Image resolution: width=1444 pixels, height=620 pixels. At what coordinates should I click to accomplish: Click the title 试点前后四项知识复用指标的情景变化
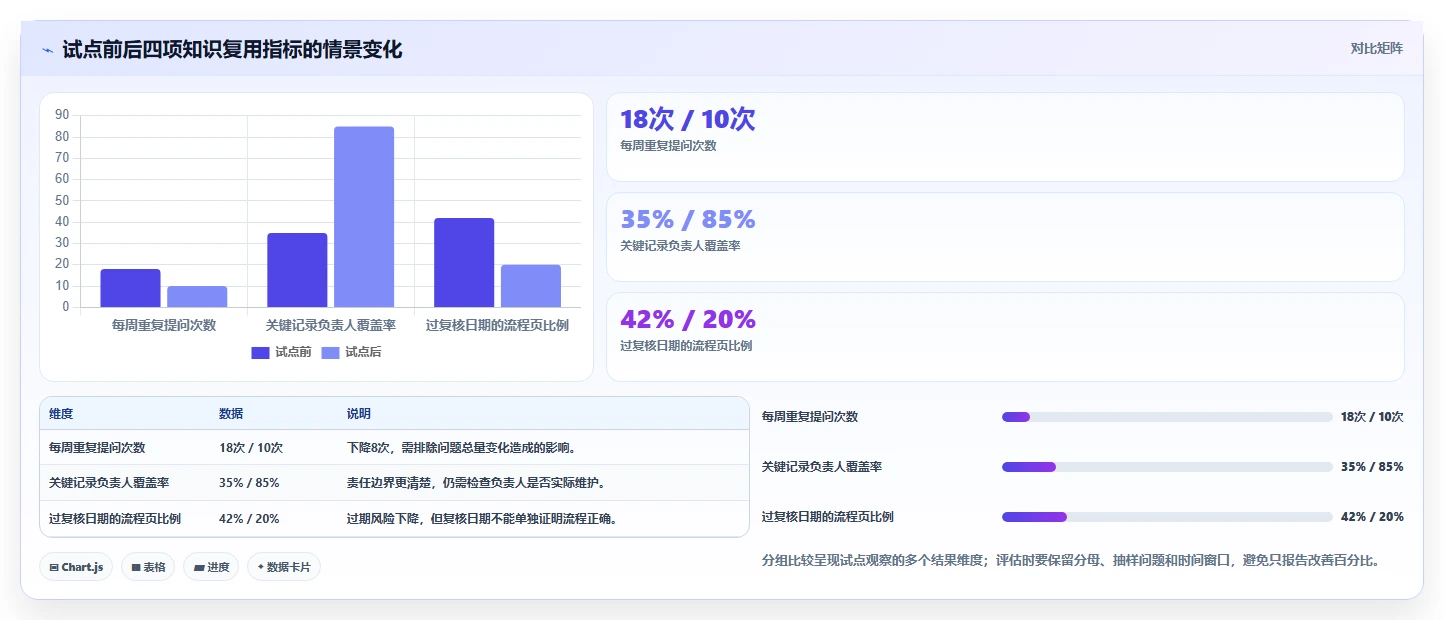click(232, 49)
